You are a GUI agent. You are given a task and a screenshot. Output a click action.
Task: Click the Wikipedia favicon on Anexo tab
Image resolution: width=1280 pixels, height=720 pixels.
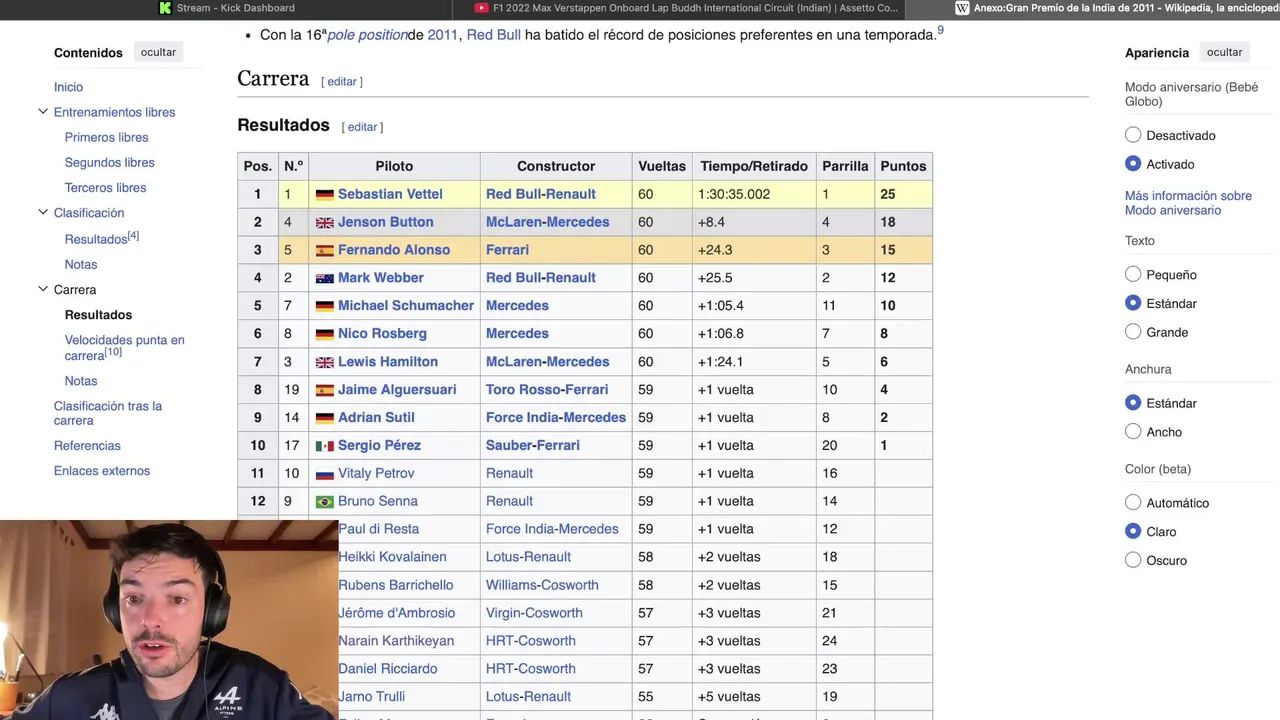tap(962, 8)
